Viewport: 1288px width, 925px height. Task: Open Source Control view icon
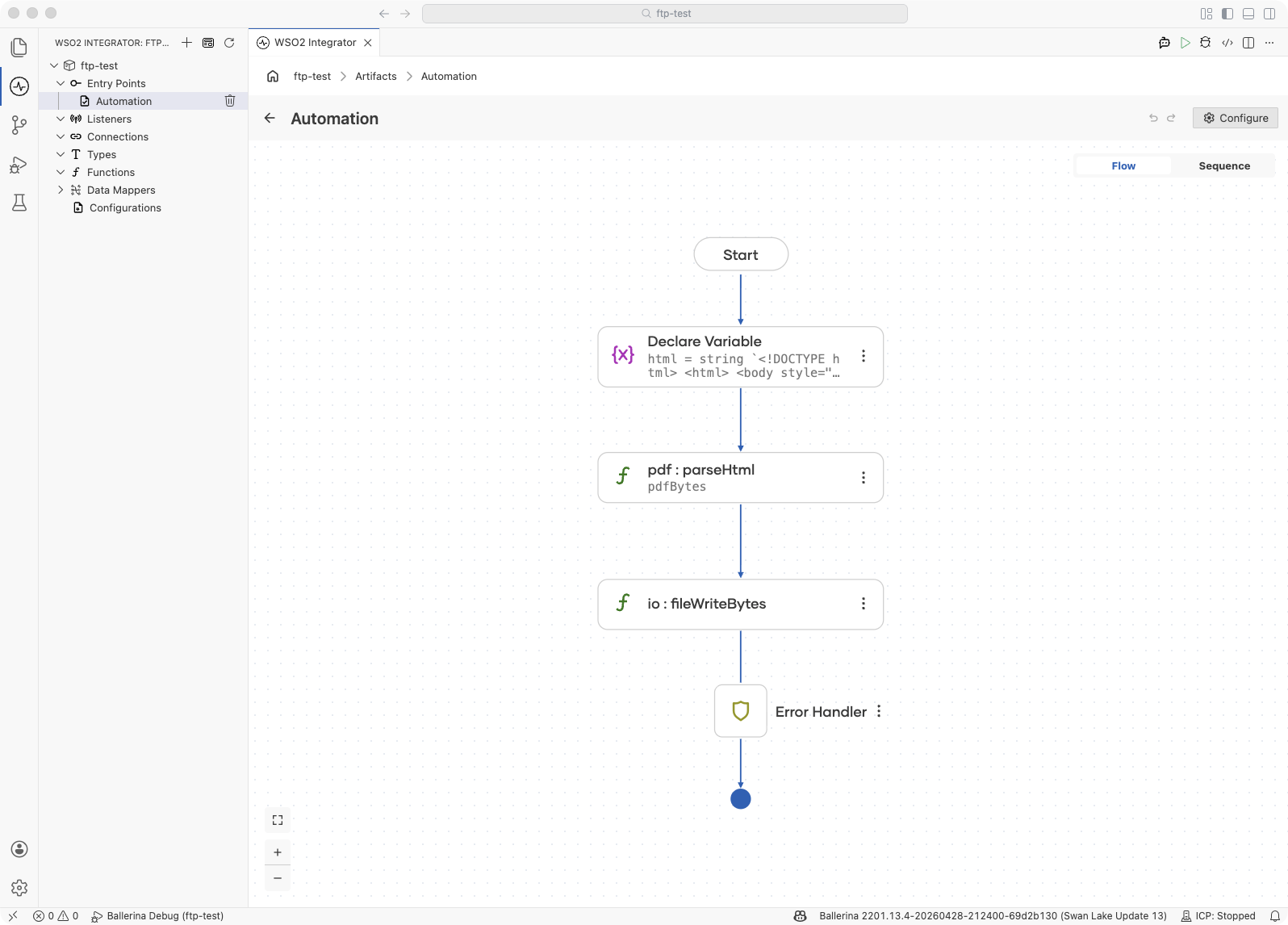[x=19, y=125]
